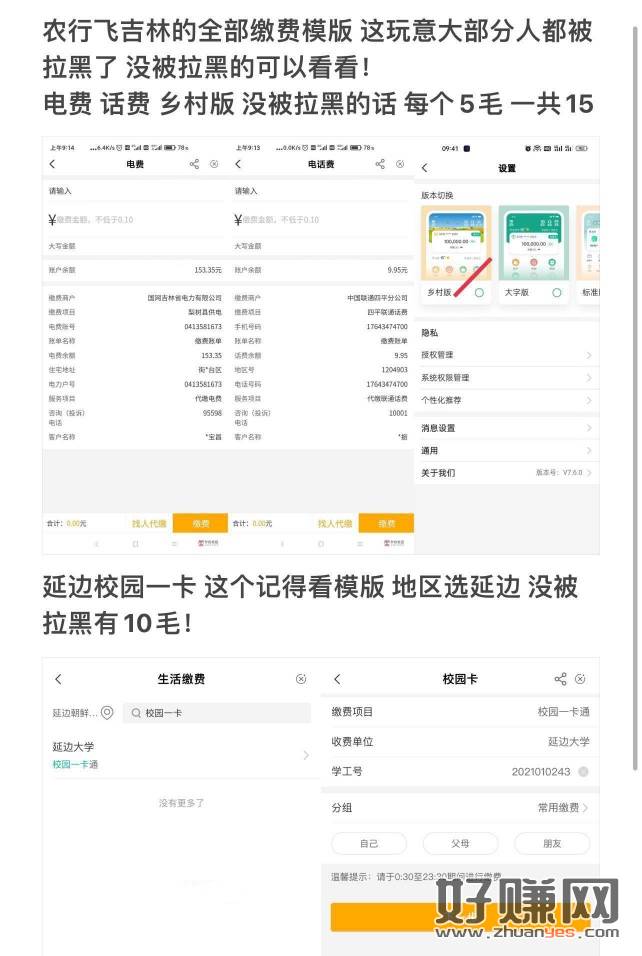Viewport: 642px width, 956px height.
Task: Open the 个性化推荐 settings row
Action: (x=507, y=400)
